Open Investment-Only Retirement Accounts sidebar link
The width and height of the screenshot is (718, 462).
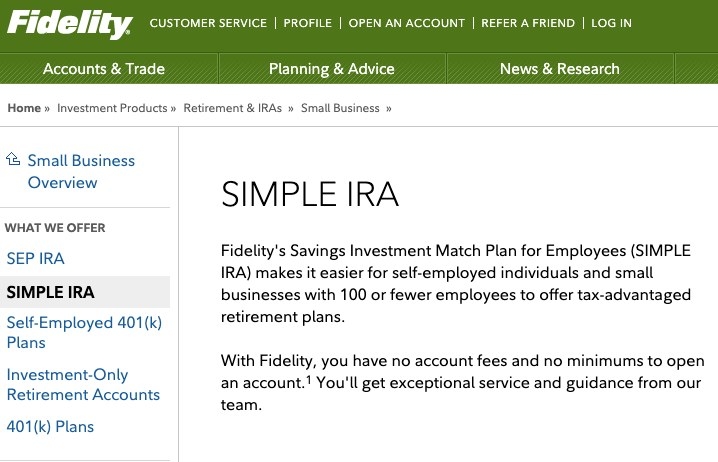(83, 385)
